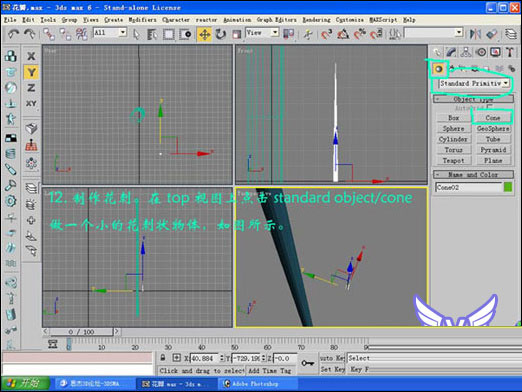Toggle the Window/Crossing selection icon

click(x=185, y=34)
